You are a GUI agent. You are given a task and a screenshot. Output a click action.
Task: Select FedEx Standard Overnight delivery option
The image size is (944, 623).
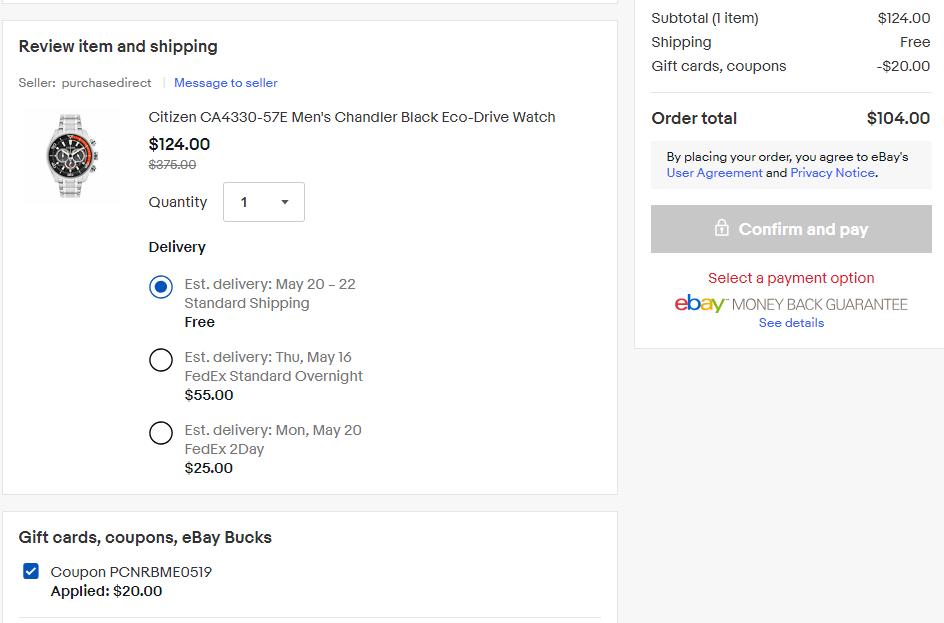161,360
